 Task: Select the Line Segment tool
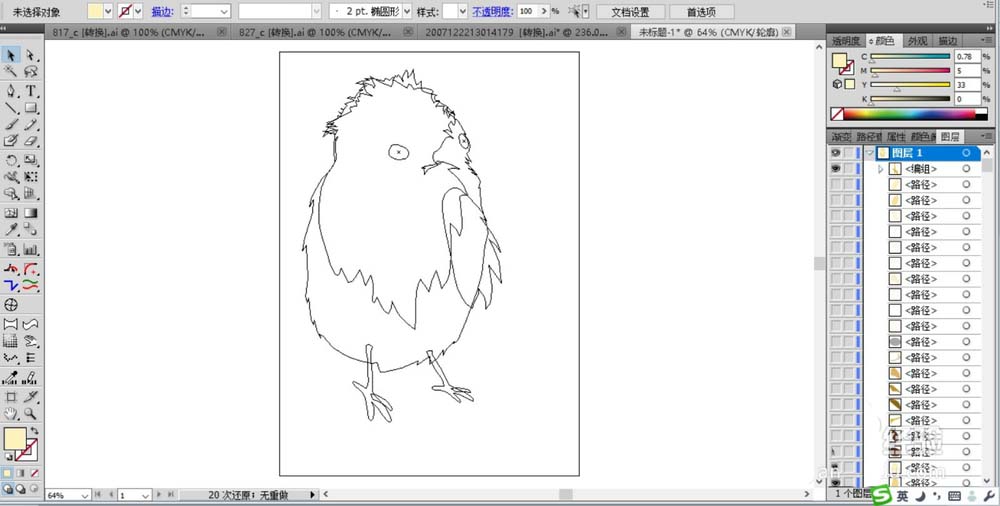(x=11, y=108)
